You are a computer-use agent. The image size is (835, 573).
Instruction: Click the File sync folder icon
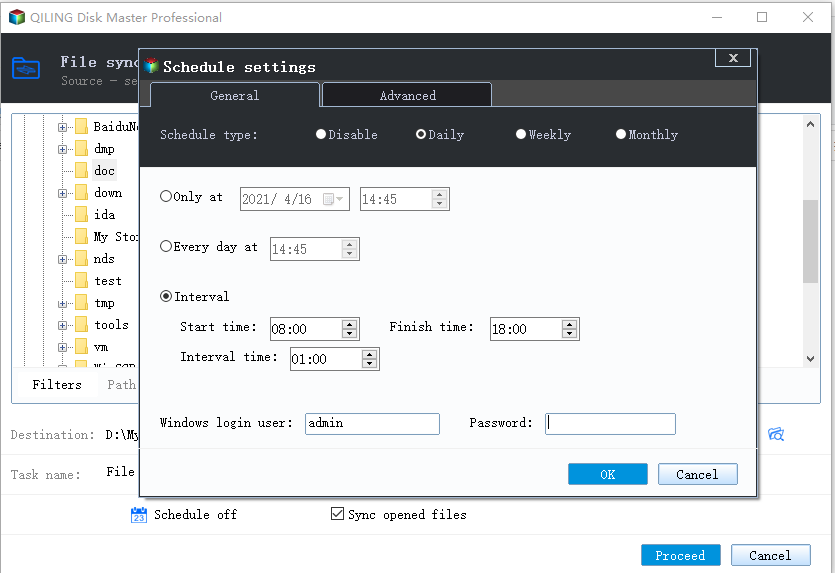(x=26, y=68)
